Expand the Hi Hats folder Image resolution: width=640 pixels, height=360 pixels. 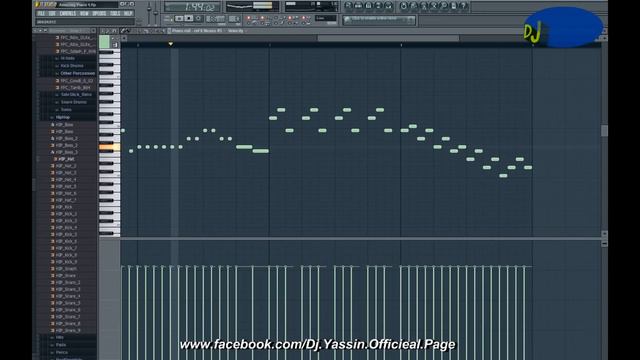[67, 58]
